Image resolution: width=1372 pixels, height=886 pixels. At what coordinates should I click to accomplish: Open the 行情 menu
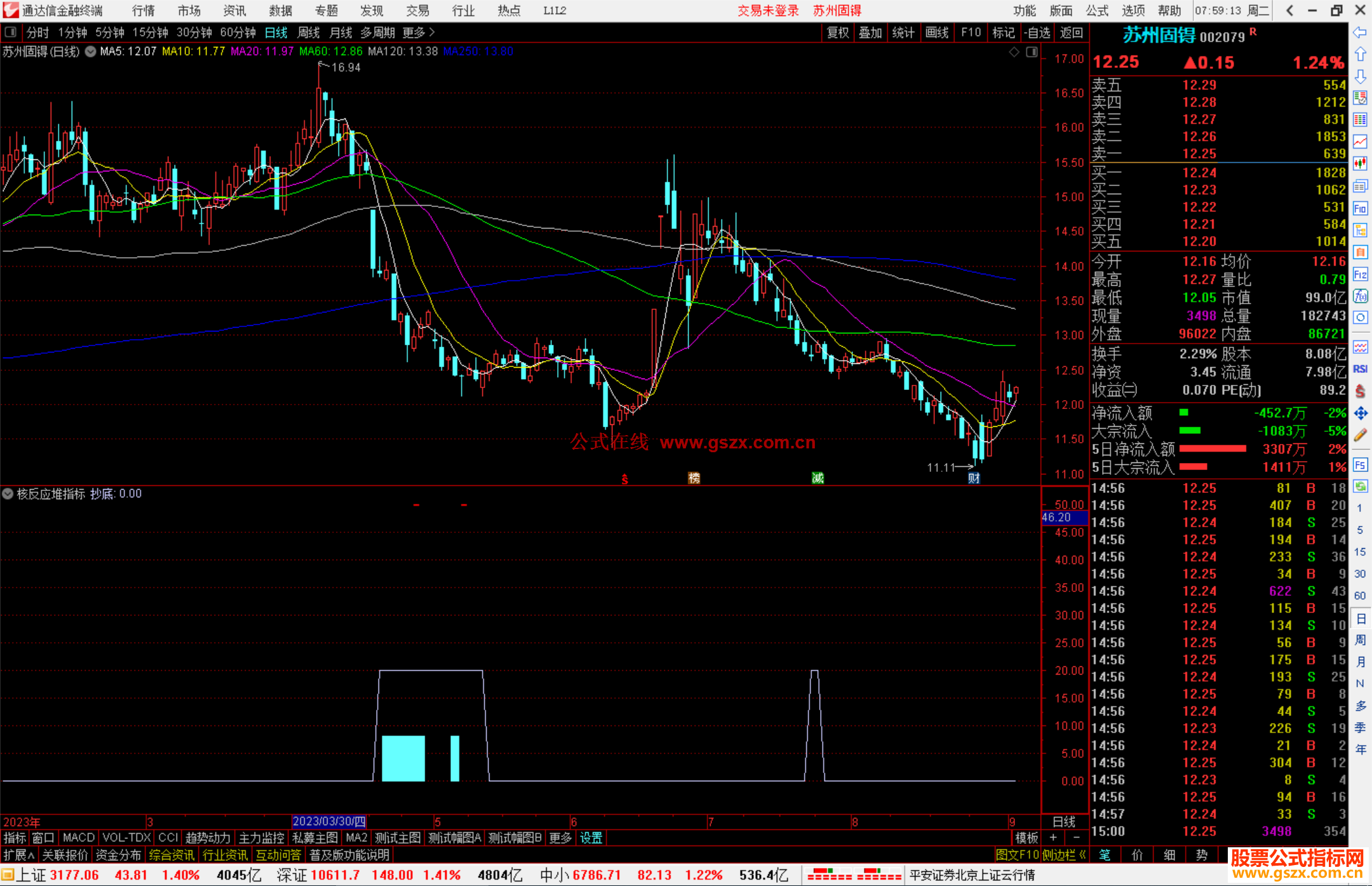pos(144,11)
